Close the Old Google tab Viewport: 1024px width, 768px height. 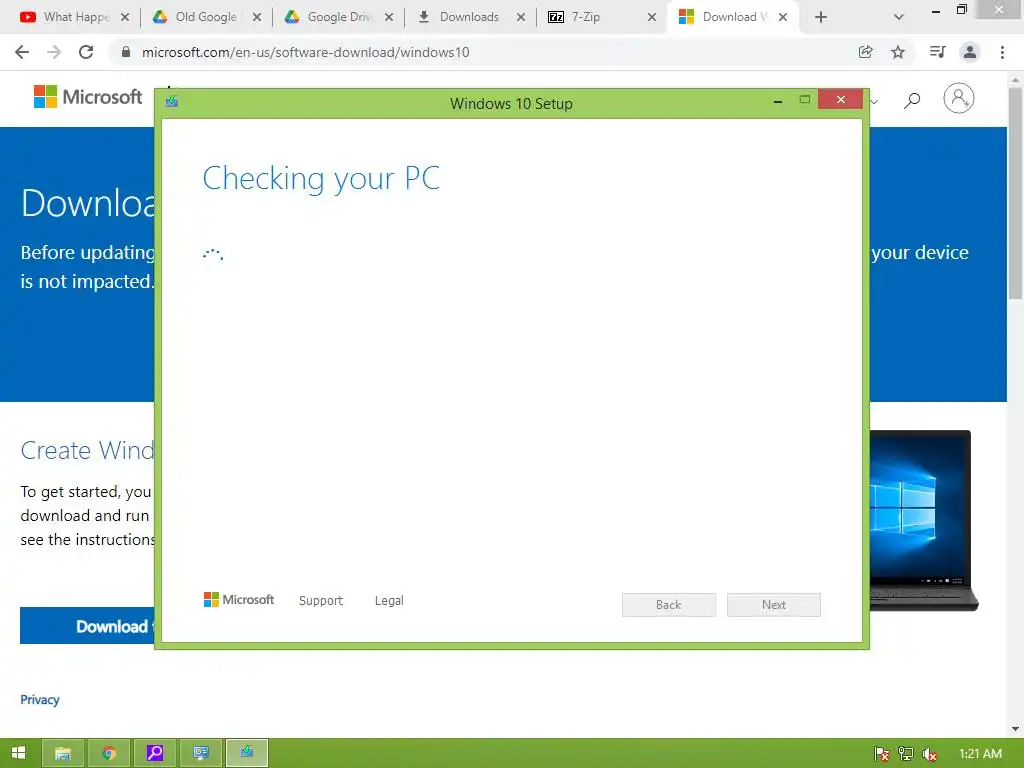pos(257,17)
